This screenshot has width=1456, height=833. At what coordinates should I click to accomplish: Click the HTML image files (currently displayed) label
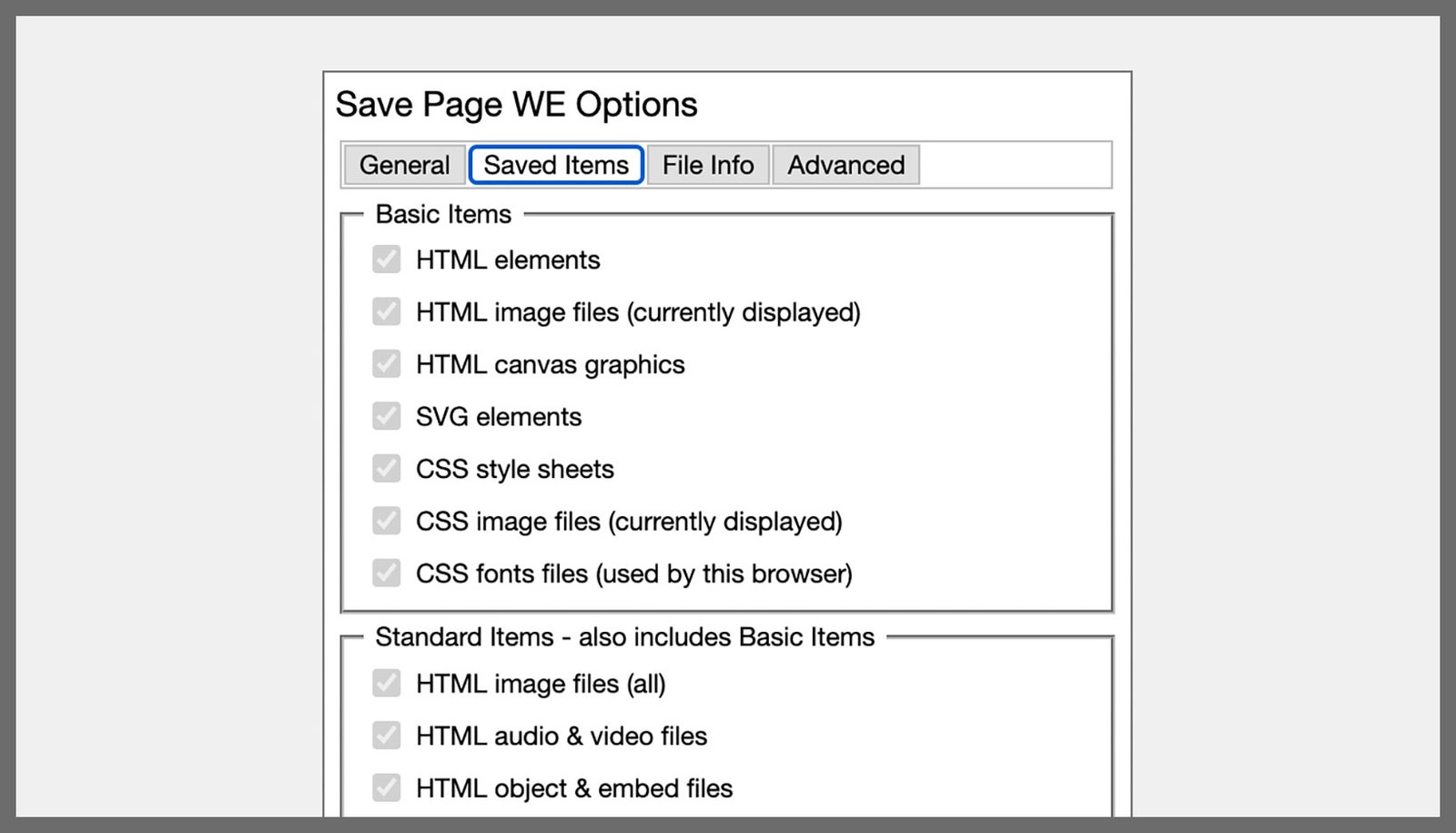point(638,312)
